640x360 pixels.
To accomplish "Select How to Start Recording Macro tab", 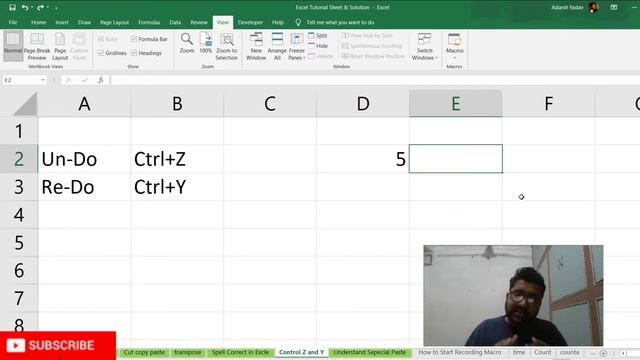I will click(x=460, y=352).
